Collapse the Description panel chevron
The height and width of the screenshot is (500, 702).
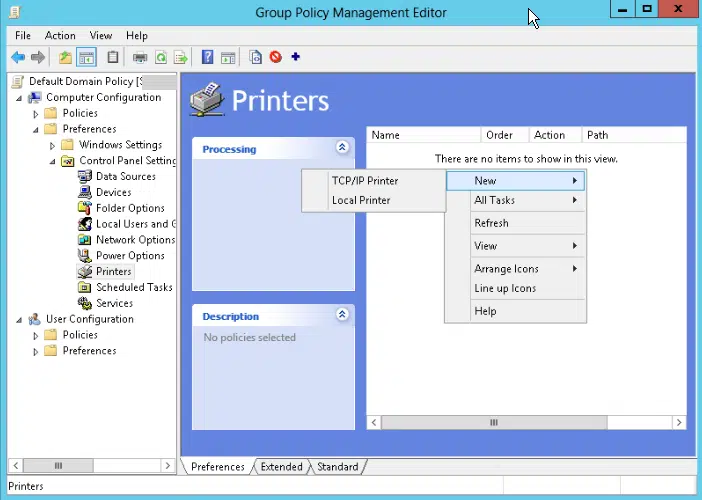pyautogui.click(x=342, y=314)
